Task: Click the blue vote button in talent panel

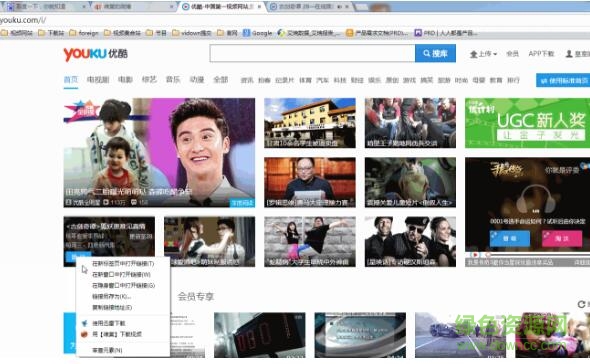Action: [x=510, y=239]
